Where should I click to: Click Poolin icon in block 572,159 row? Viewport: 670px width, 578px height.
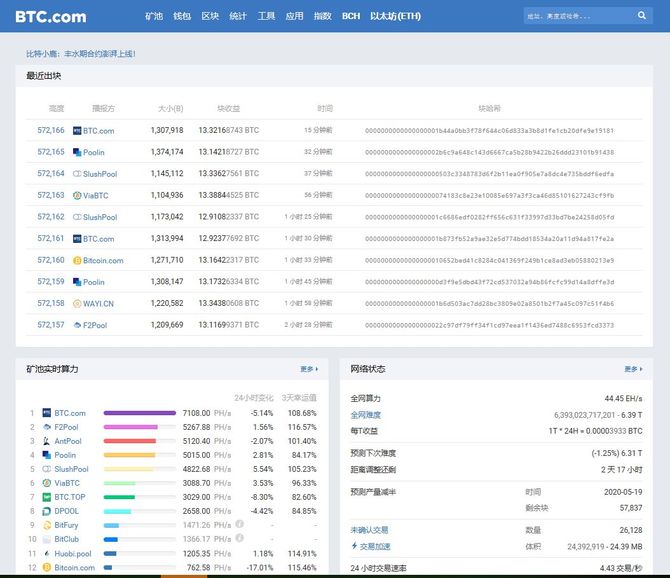tap(77, 282)
